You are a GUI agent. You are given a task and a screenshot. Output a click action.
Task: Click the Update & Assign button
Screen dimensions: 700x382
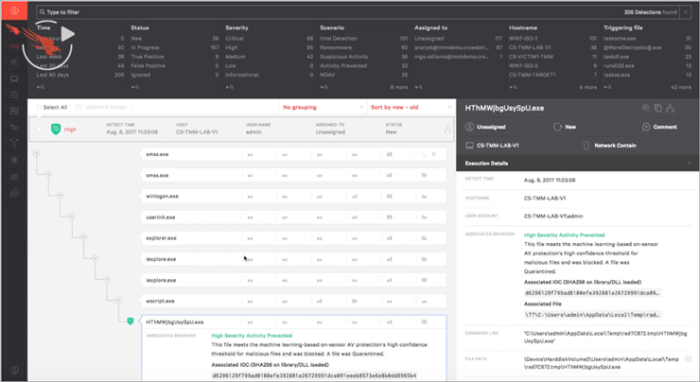(x=101, y=107)
